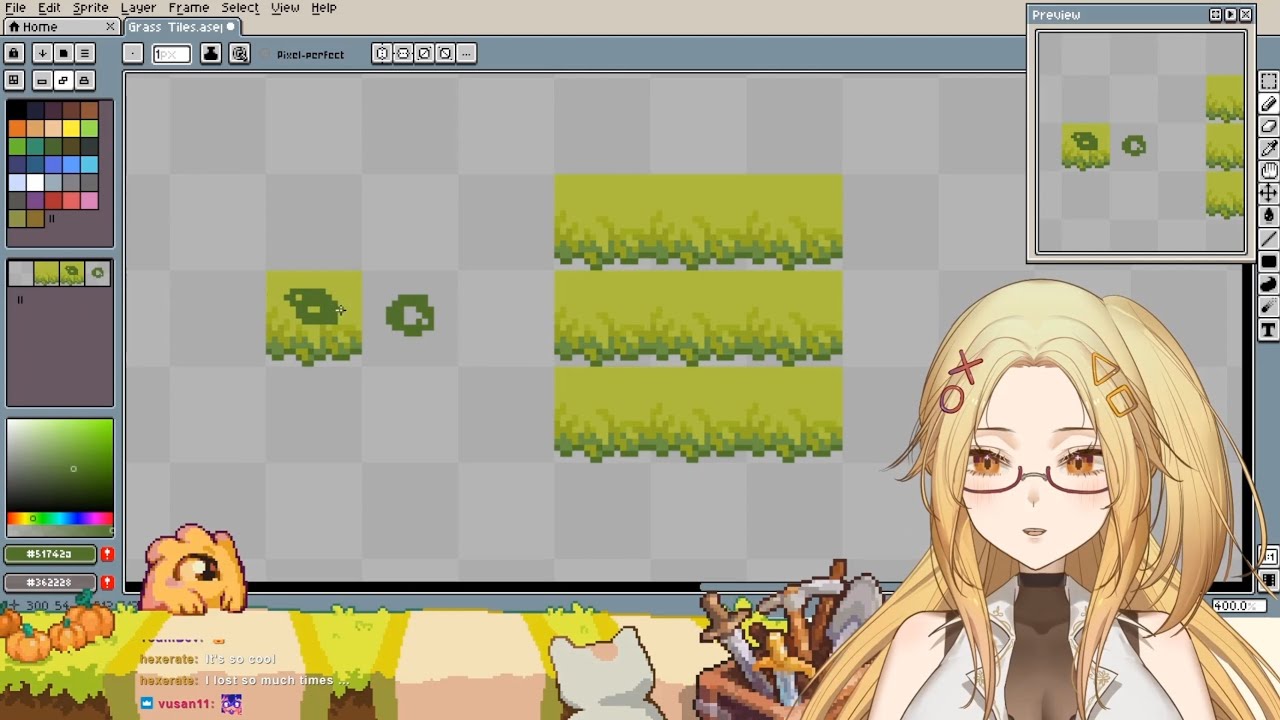
Task: Open the dynamics options button
Action: pos(239,54)
